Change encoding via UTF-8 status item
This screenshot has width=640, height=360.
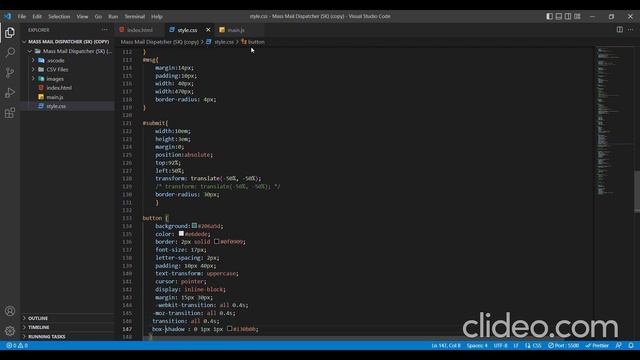click(x=500, y=345)
